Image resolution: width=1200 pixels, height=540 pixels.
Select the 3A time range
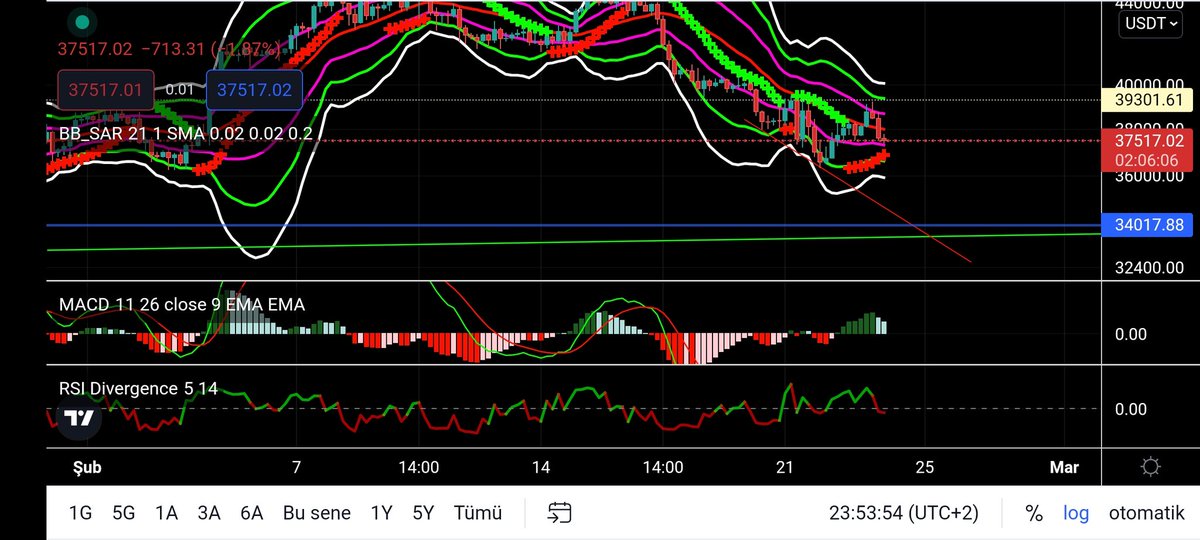coord(209,513)
